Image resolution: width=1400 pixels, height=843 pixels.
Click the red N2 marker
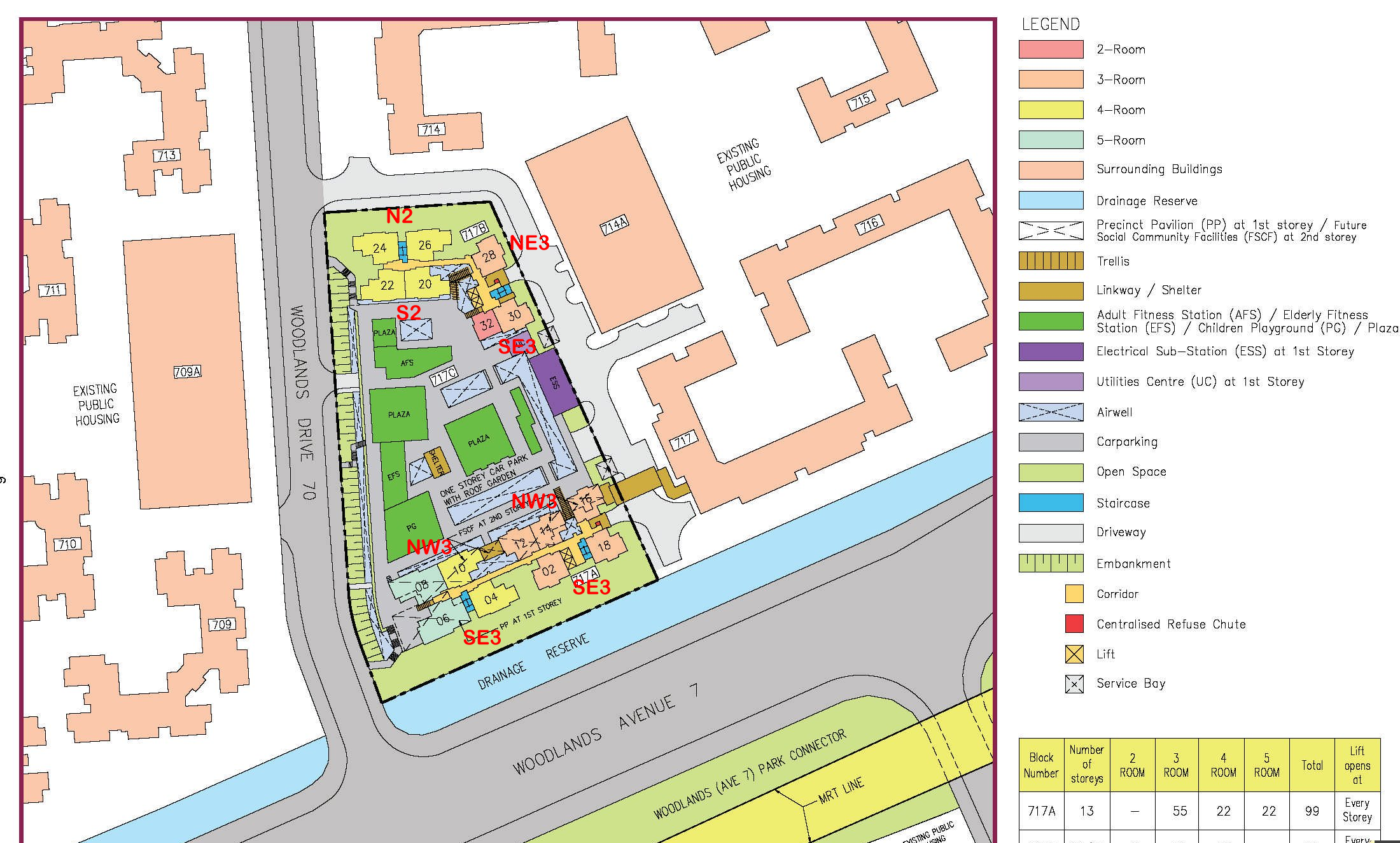click(x=399, y=216)
